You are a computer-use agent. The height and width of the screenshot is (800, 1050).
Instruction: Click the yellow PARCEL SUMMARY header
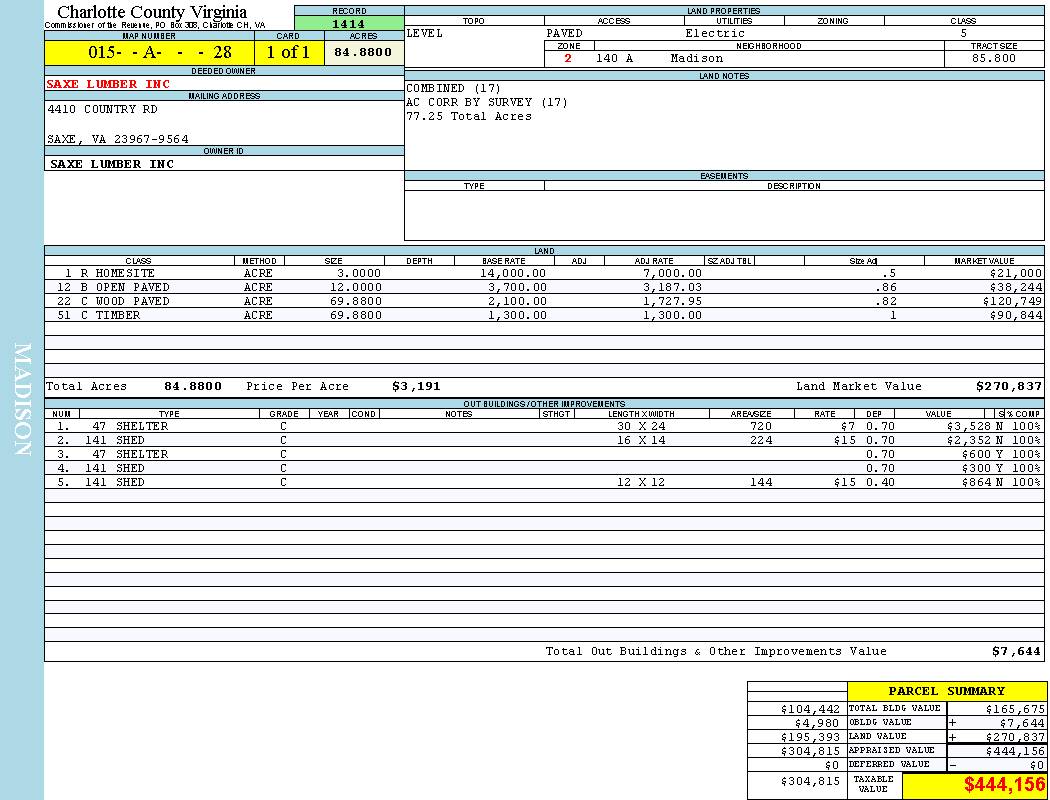(946, 691)
